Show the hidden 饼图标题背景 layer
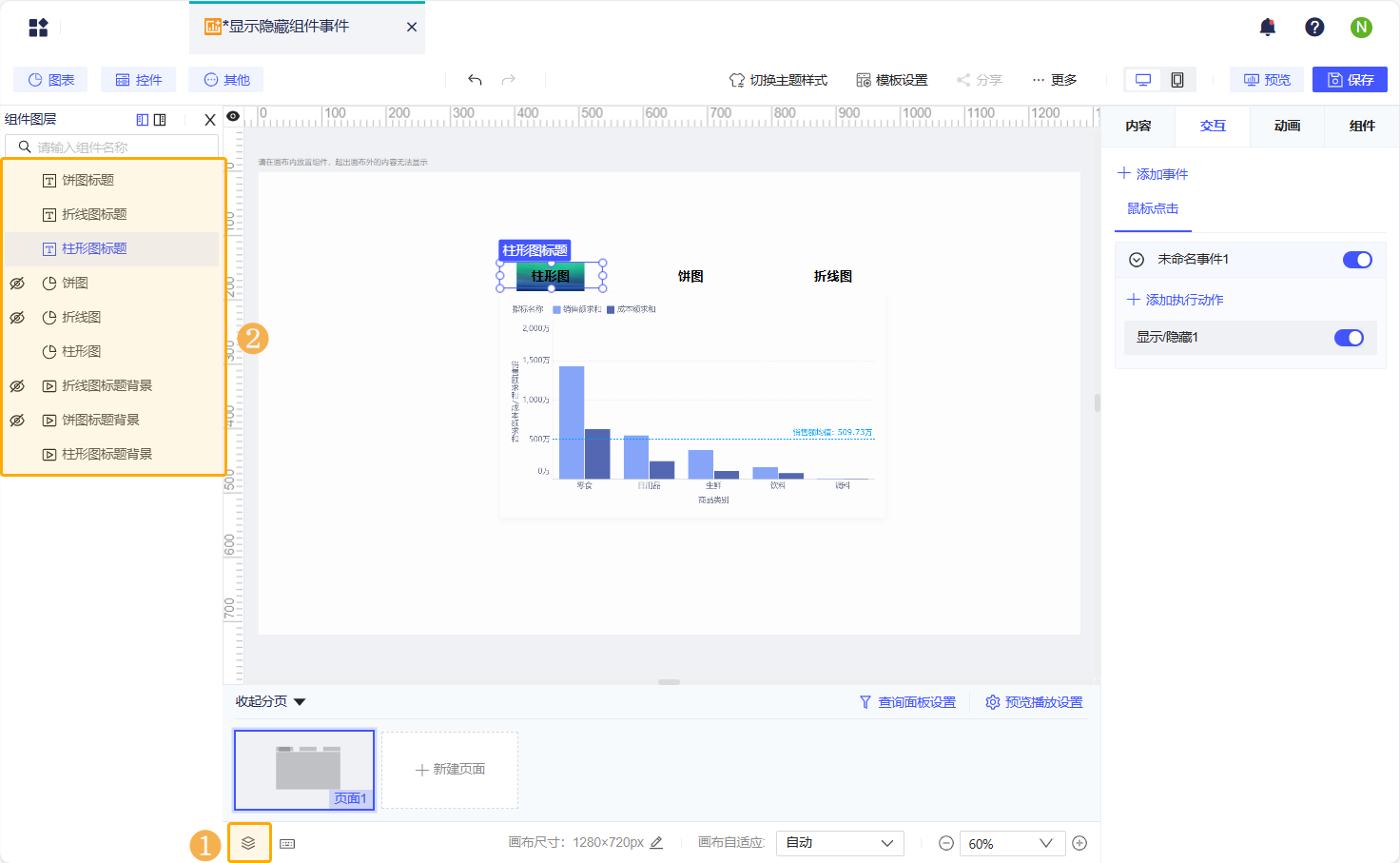This screenshot has height=863, width=1400. pyautogui.click(x=17, y=421)
